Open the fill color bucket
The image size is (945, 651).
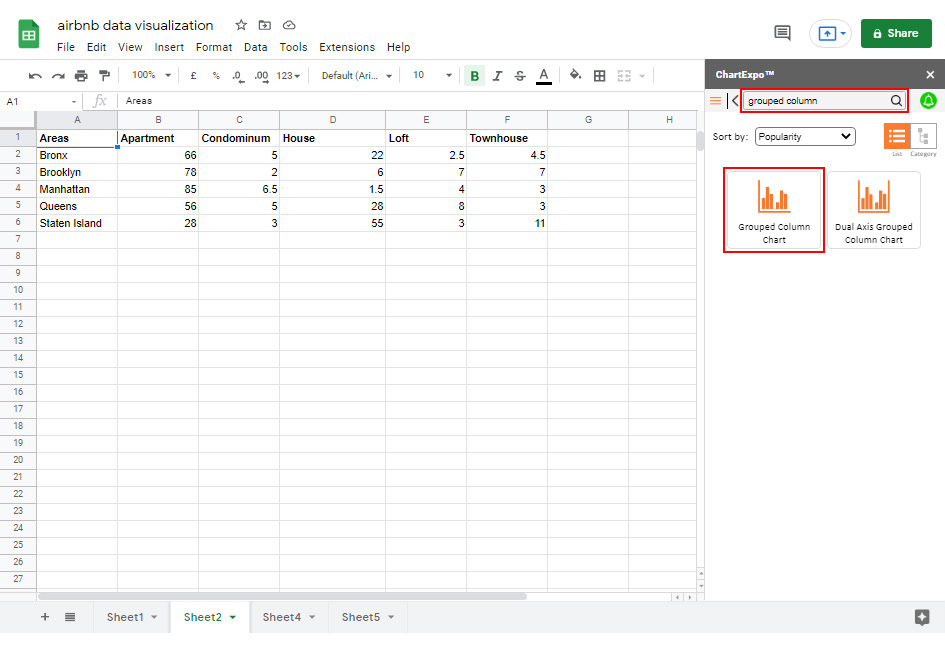(576, 75)
